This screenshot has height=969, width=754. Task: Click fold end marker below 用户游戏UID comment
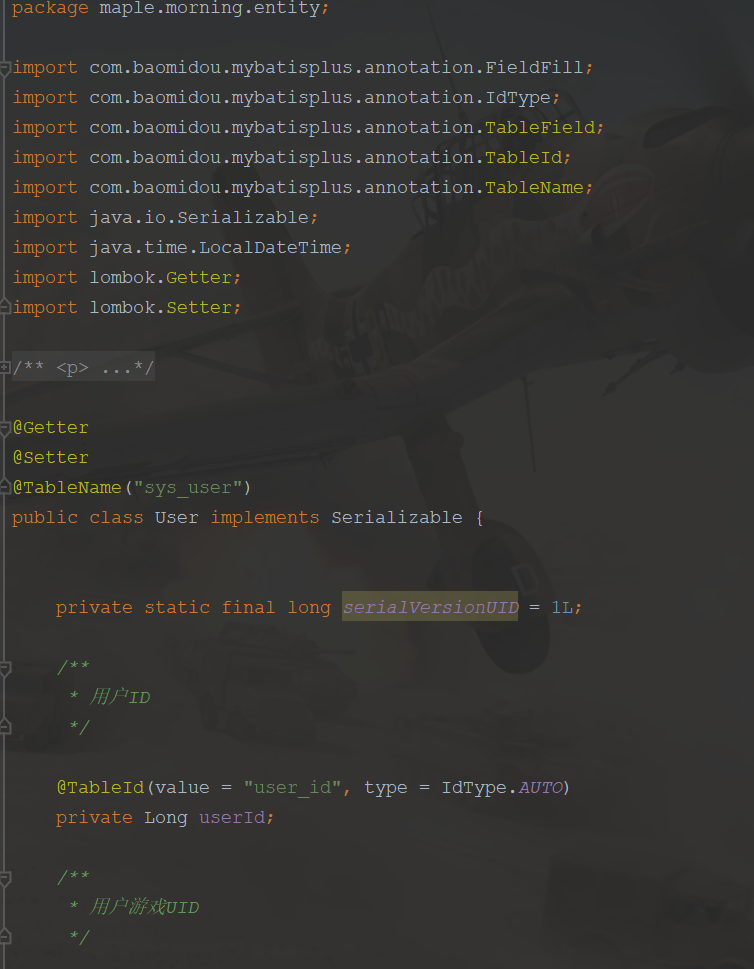[5, 937]
